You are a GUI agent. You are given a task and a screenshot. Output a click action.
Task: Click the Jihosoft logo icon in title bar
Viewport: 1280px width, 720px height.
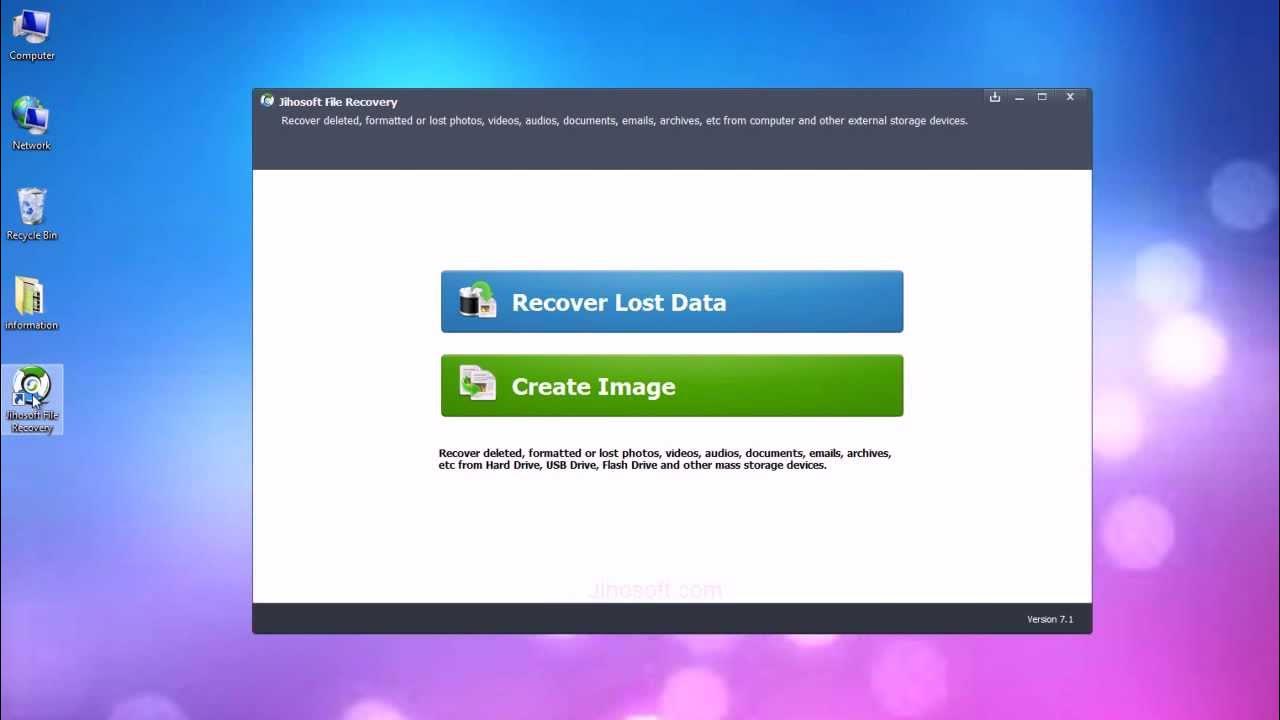point(267,101)
